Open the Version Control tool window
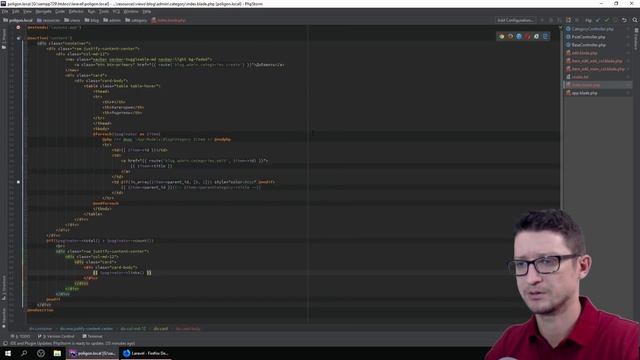 (x=56, y=336)
